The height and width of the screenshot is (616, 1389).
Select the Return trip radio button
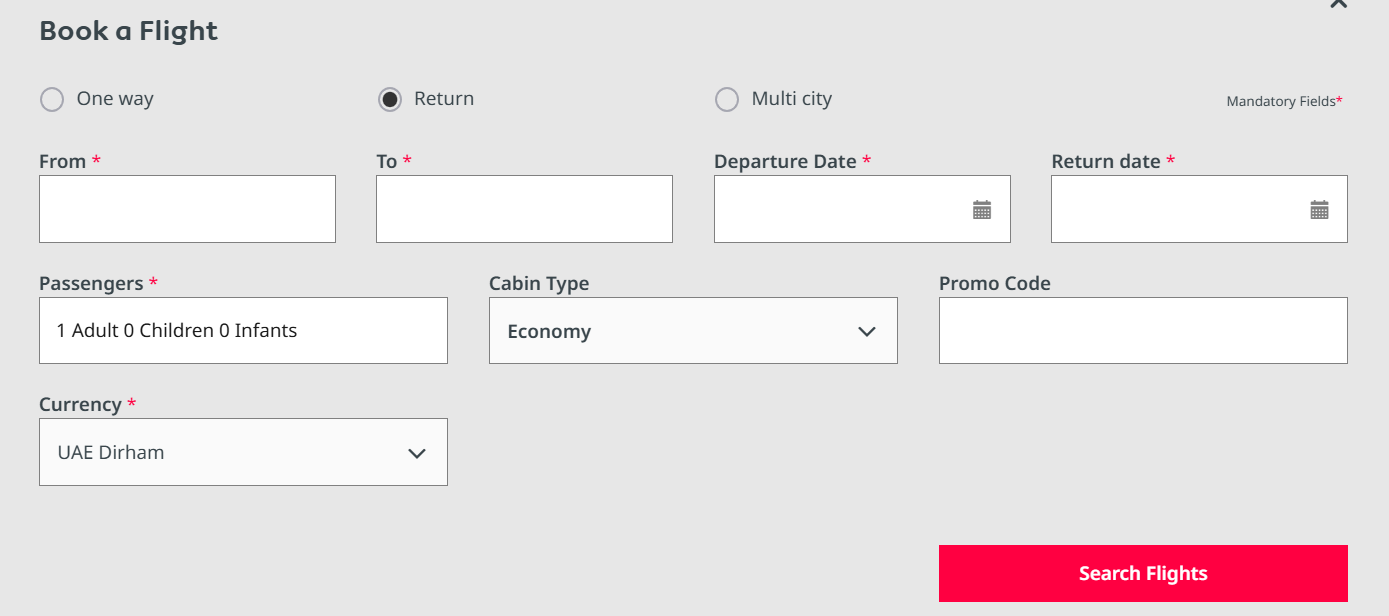pos(390,100)
